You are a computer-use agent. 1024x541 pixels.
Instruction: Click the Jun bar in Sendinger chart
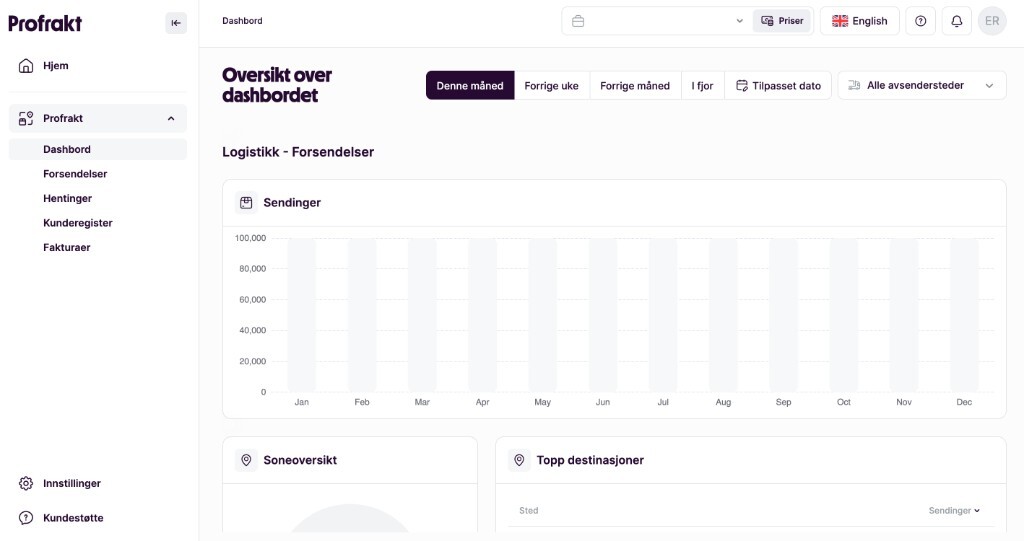point(603,315)
